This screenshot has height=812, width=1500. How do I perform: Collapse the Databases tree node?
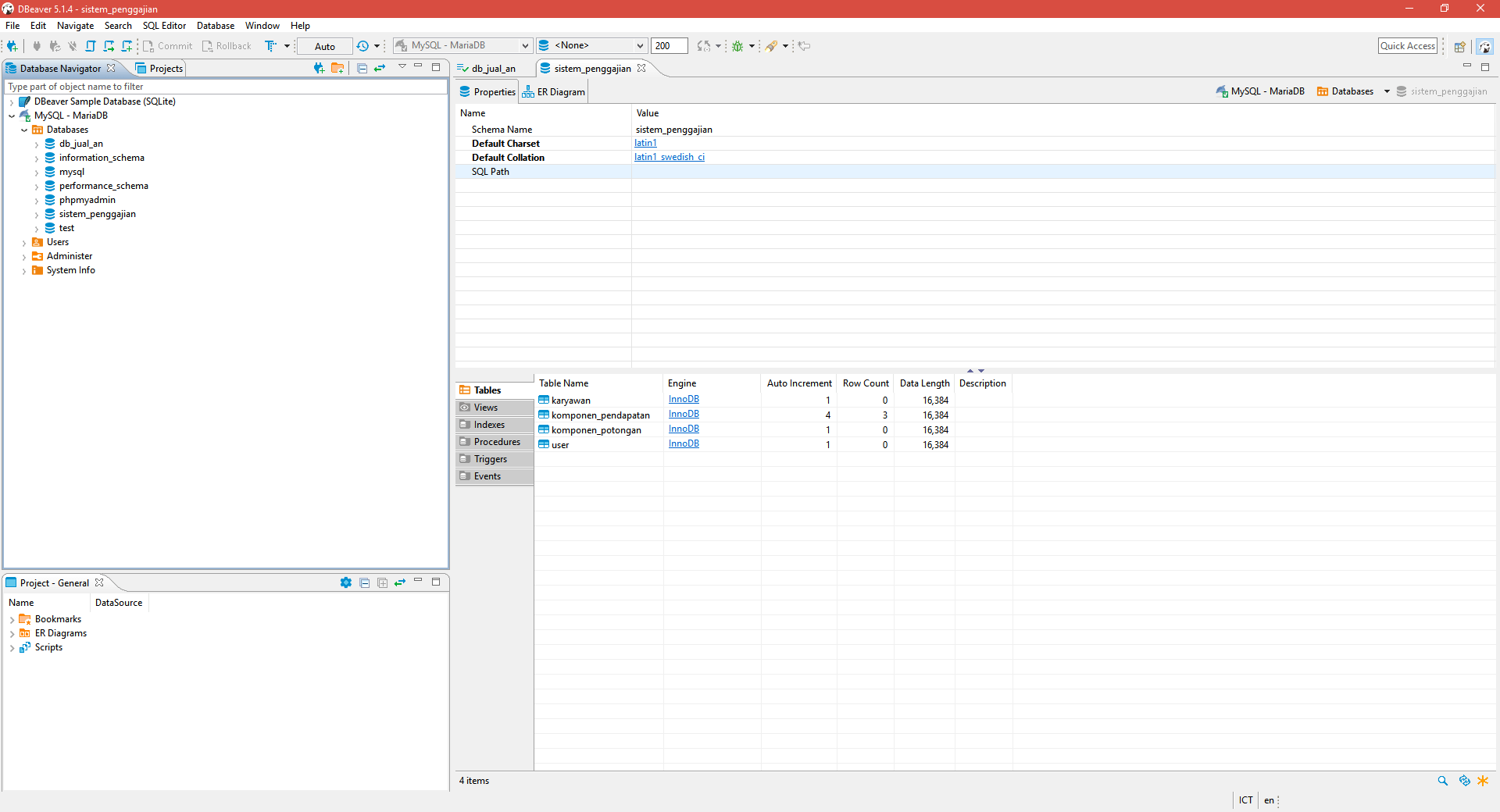[24, 130]
